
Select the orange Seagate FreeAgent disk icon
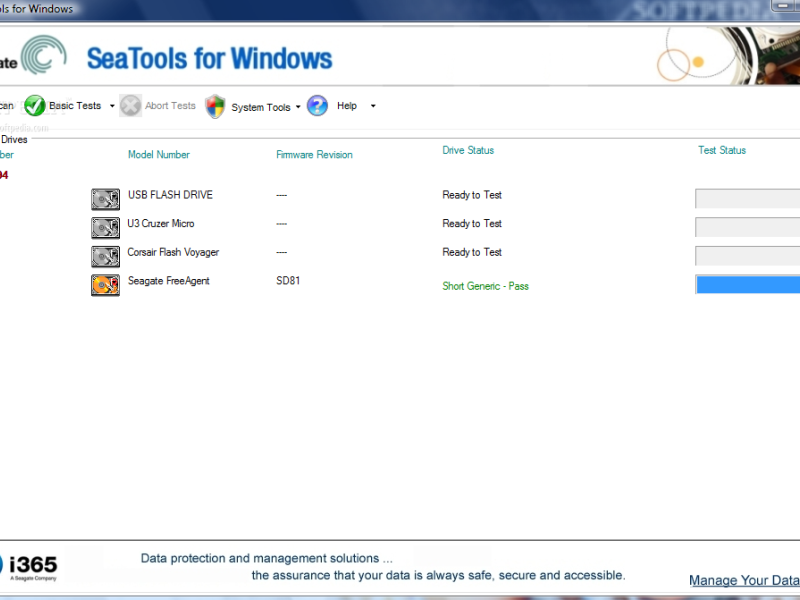[x=106, y=285]
